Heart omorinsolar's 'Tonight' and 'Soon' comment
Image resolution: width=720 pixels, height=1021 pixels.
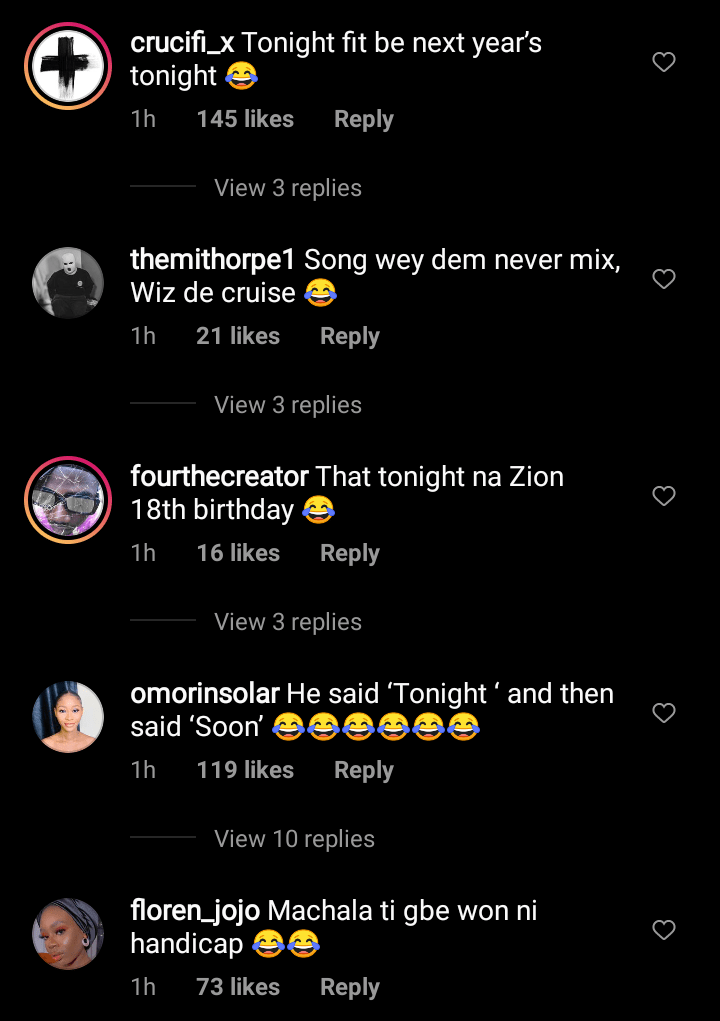click(x=664, y=713)
